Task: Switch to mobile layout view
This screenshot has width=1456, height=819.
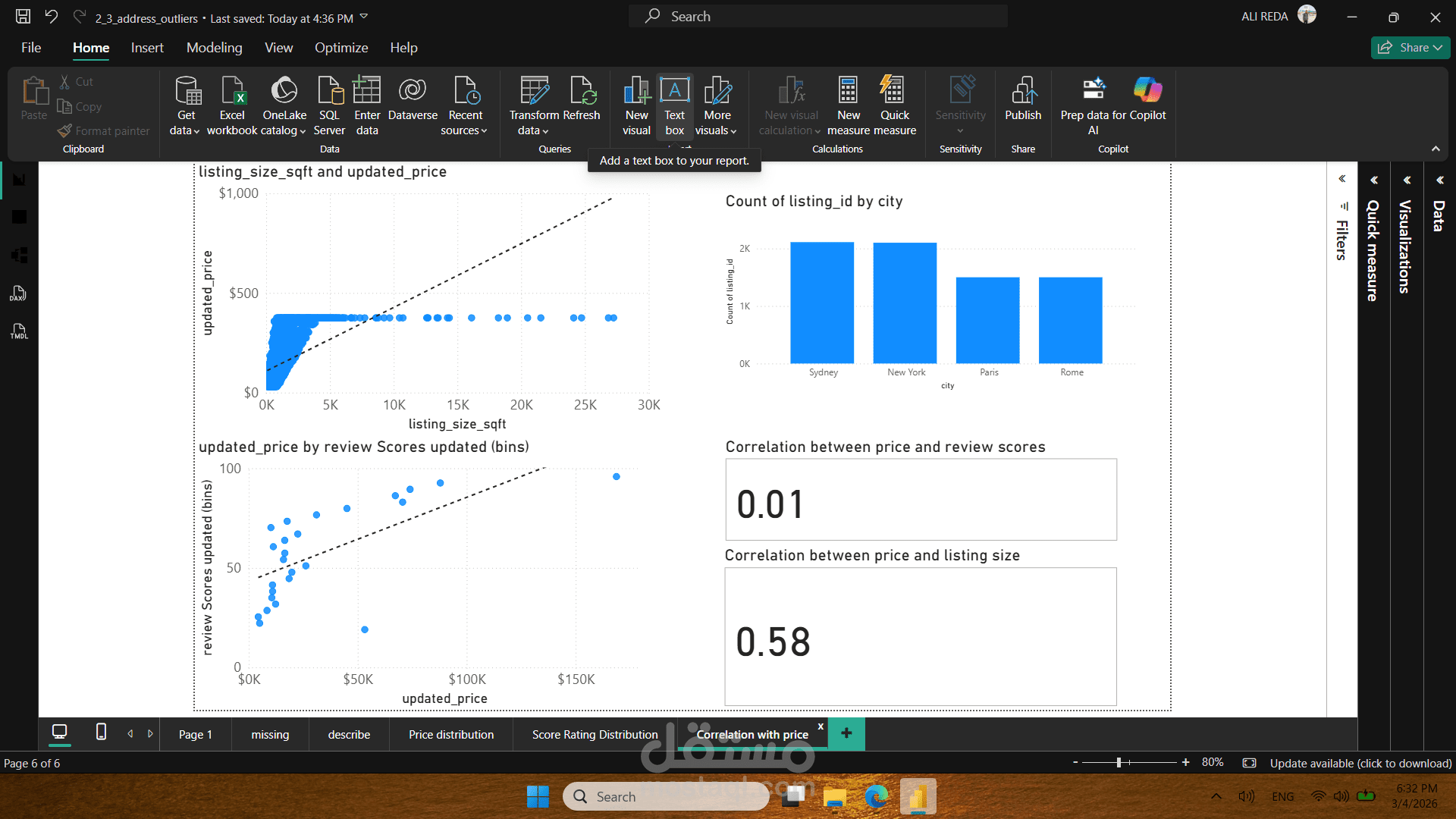Action: pyautogui.click(x=101, y=733)
